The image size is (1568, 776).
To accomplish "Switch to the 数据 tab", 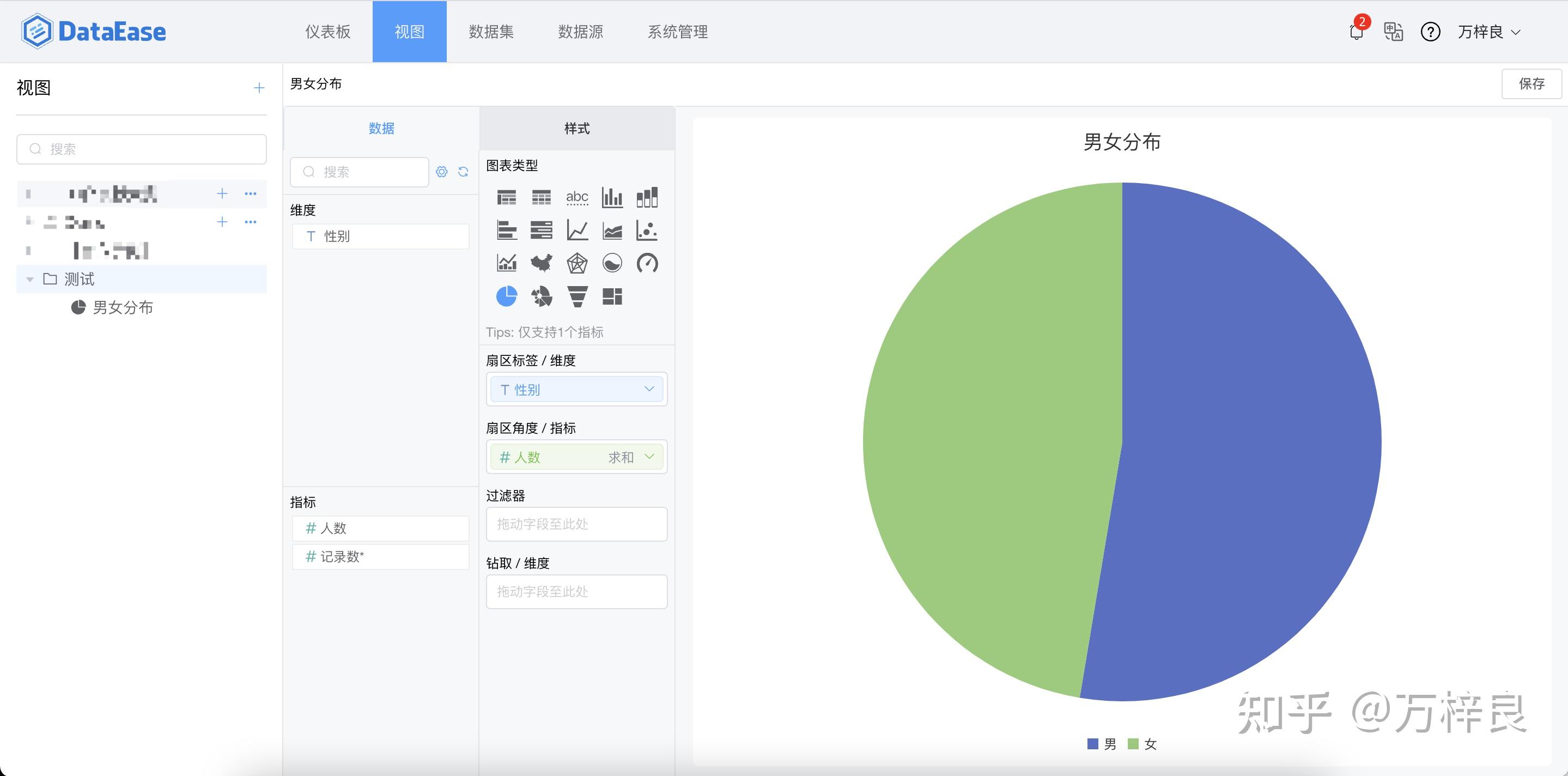I will [x=382, y=129].
